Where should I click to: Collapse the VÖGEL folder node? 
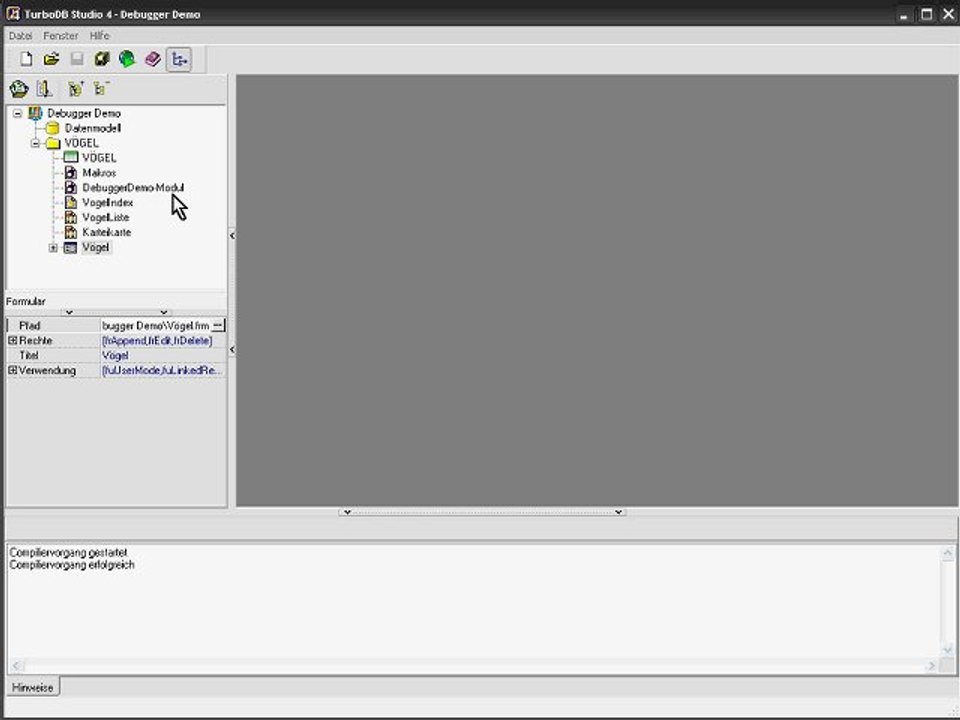tap(36, 143)
